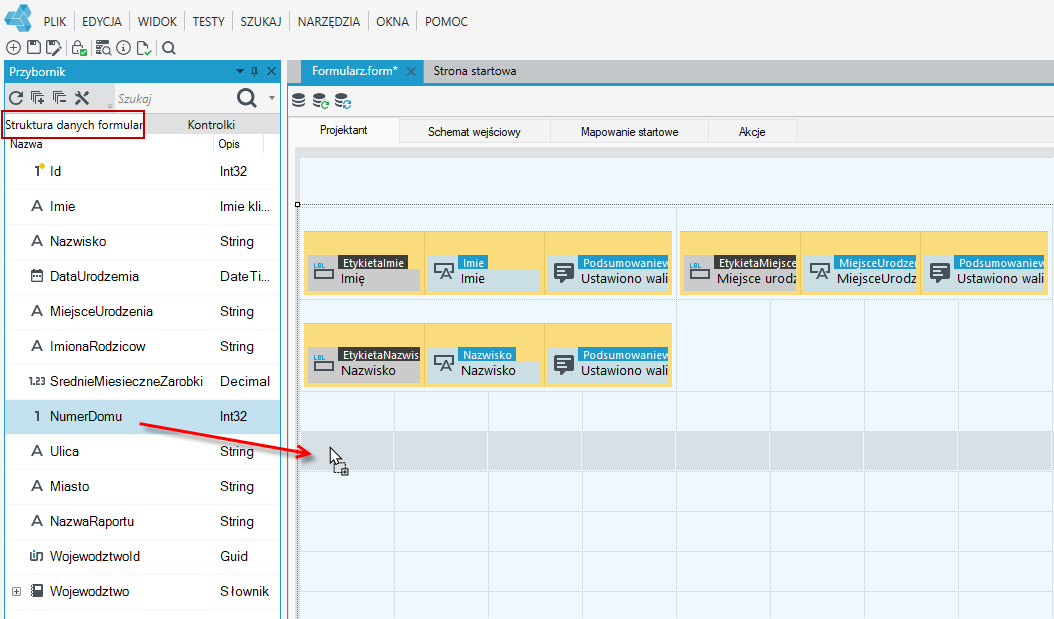Viewport: 1054px width, 619px height.
Task: Expand the Wojewodztwo tree node
Action: [17, 591]
